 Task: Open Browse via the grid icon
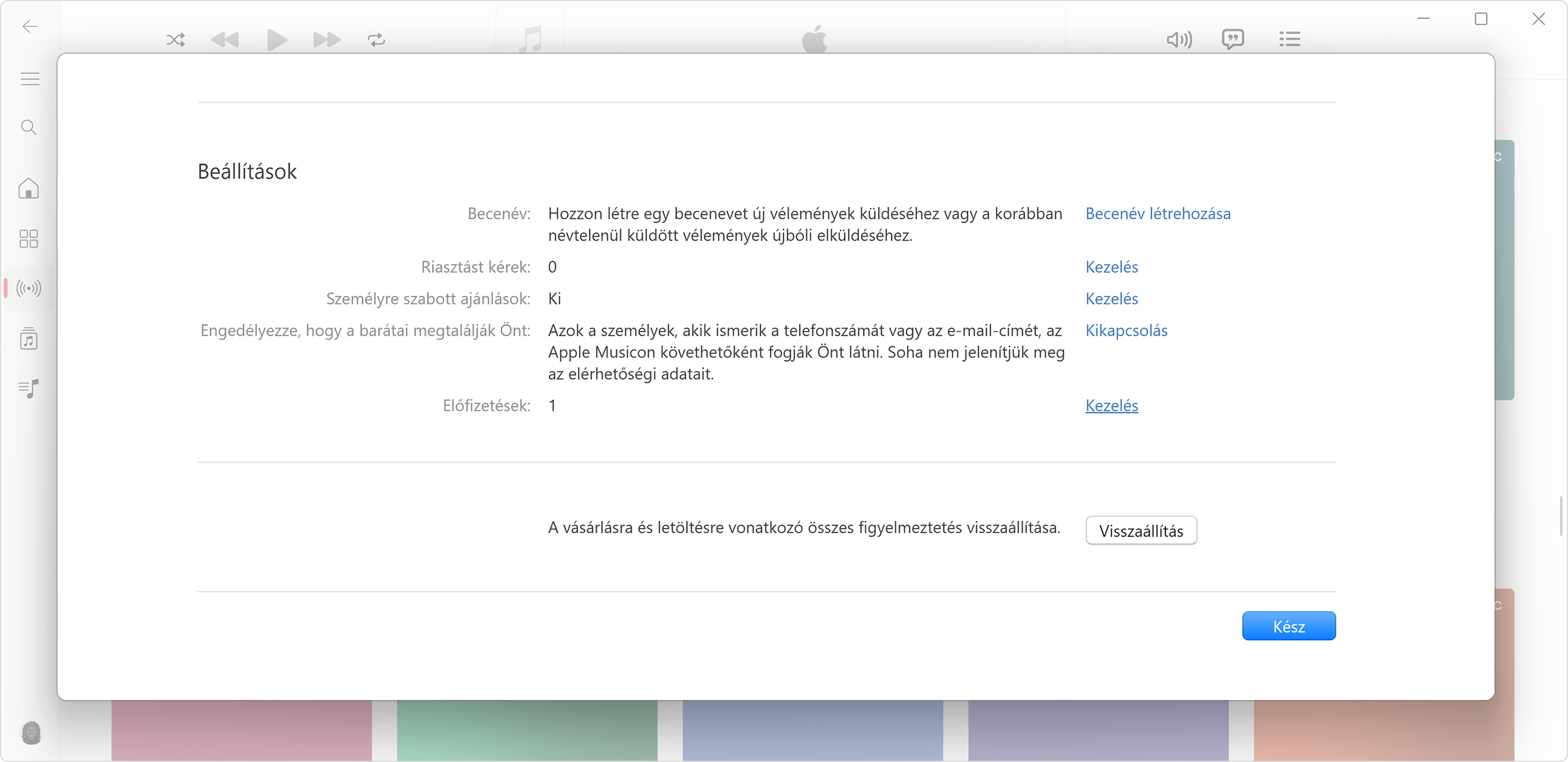[28, 239]
